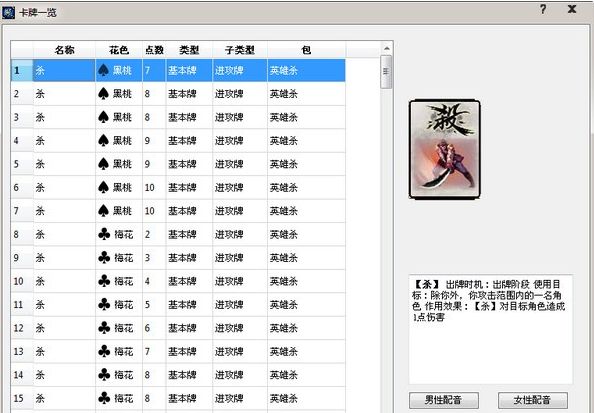
Task: Click the app icon in title bar
Action: [8, 12]
